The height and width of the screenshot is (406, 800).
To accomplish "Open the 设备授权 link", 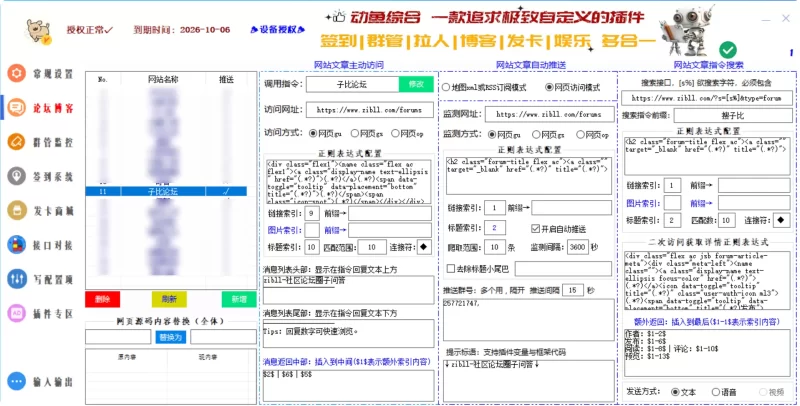I will 278,30.
